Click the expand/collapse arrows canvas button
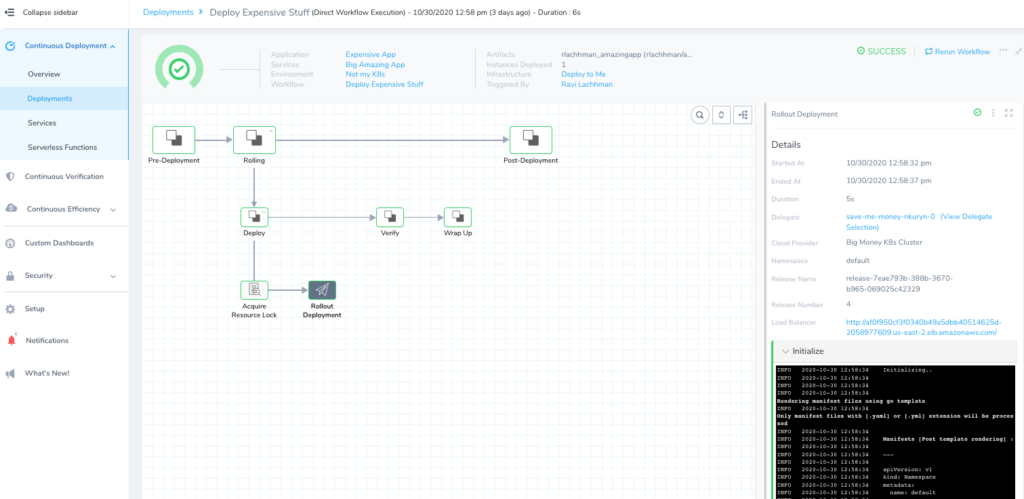 pyautogui.click(x=721, y=115)
